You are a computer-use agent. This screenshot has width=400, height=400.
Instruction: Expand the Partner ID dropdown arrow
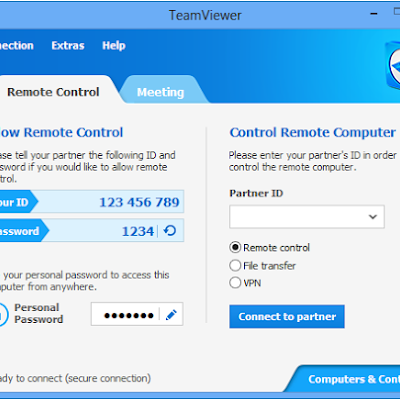click(373, 217)
